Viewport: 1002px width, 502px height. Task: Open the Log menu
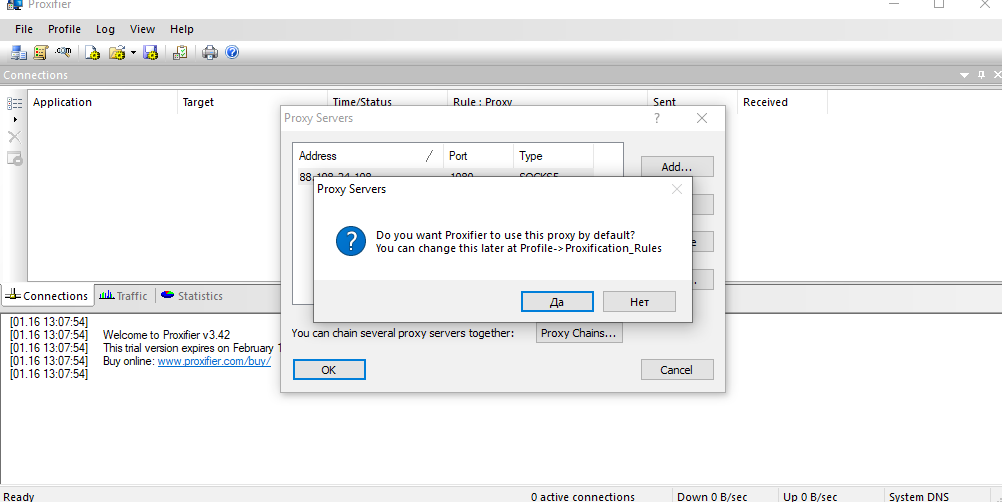click(x=105, y=29)
